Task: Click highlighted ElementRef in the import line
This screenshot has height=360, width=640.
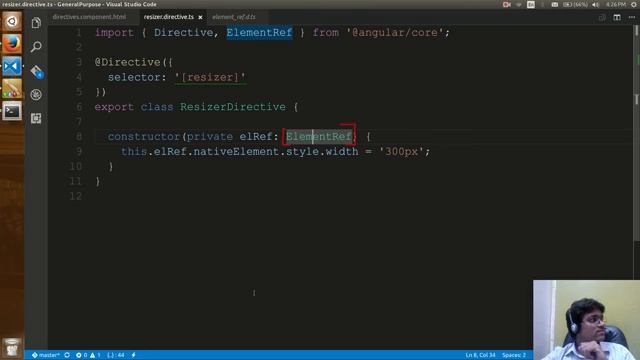Action: [260, 33]
